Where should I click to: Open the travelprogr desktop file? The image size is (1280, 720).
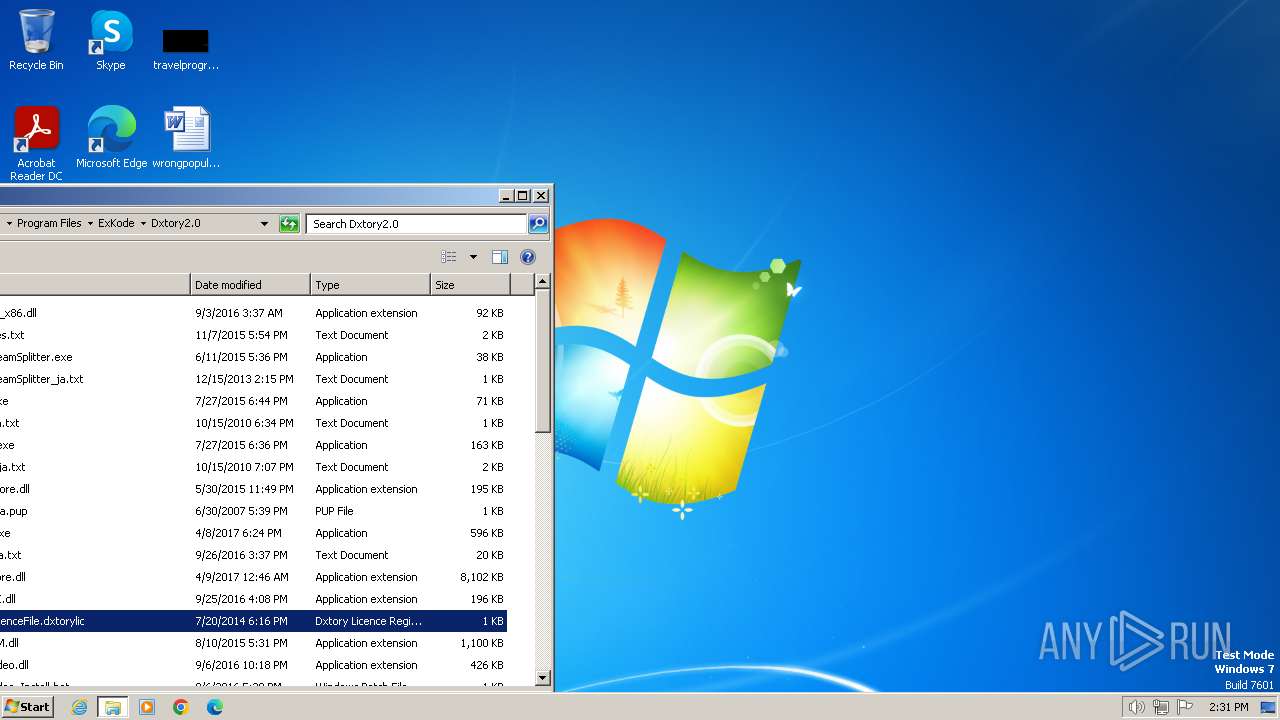186,48
